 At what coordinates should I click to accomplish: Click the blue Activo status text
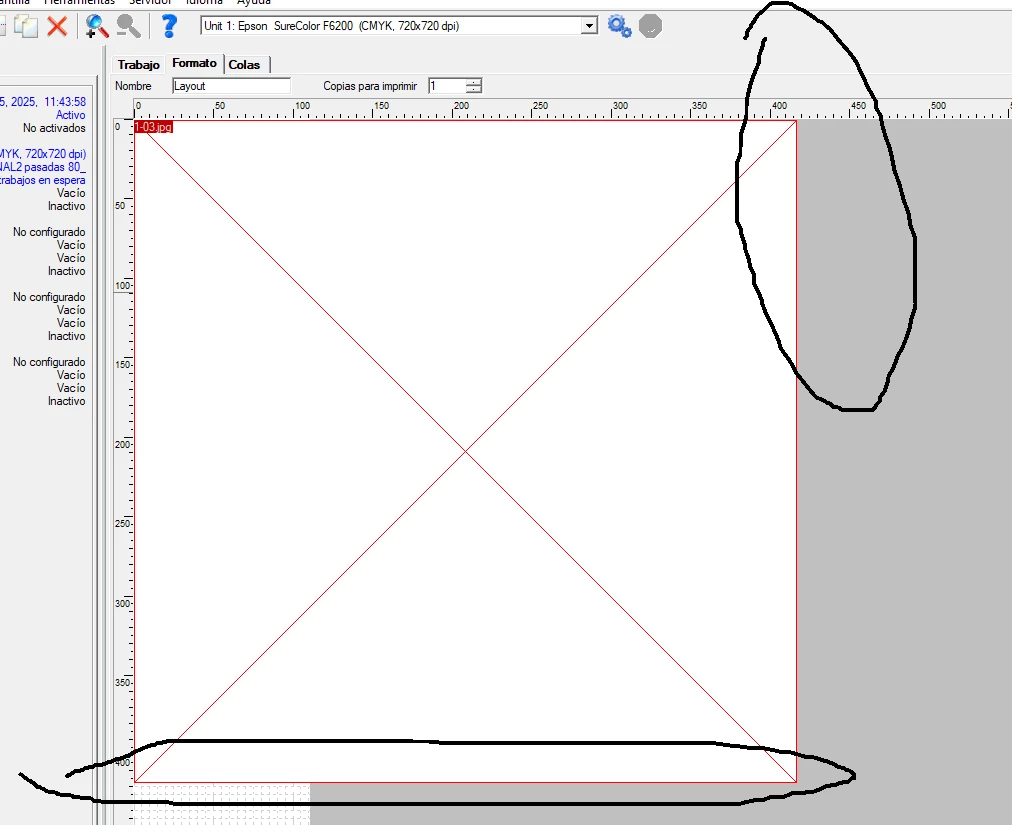point(70,115)
